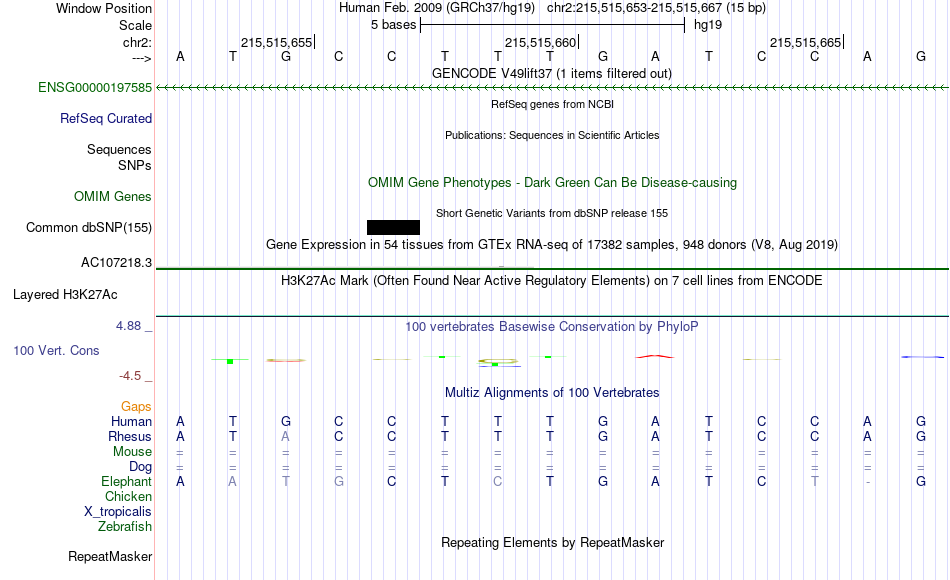
Task: Select the Zebrafish alignment row label
Action: [125, 526]
